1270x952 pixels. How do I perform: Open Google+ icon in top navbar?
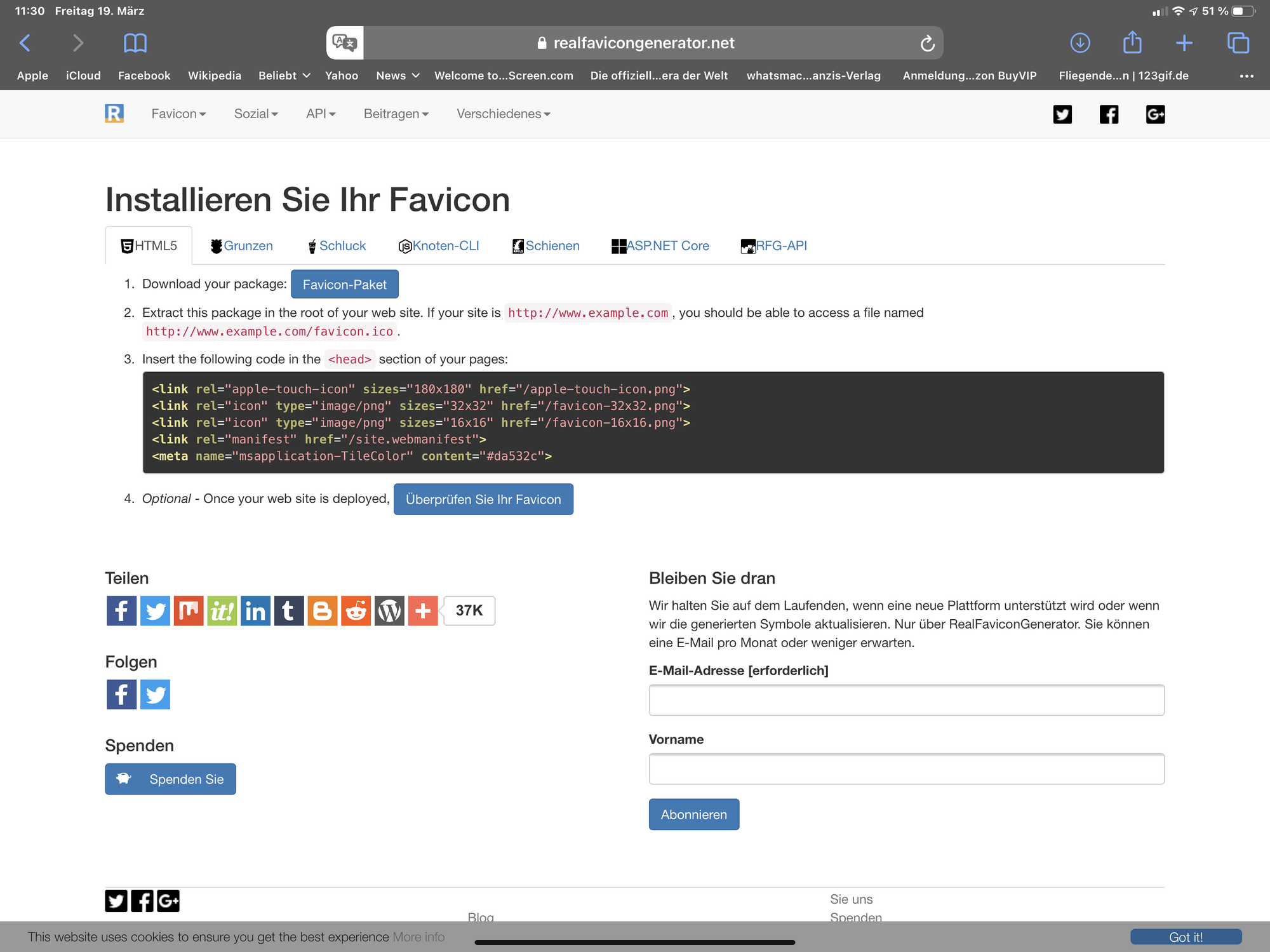(x=1155, y=114)
